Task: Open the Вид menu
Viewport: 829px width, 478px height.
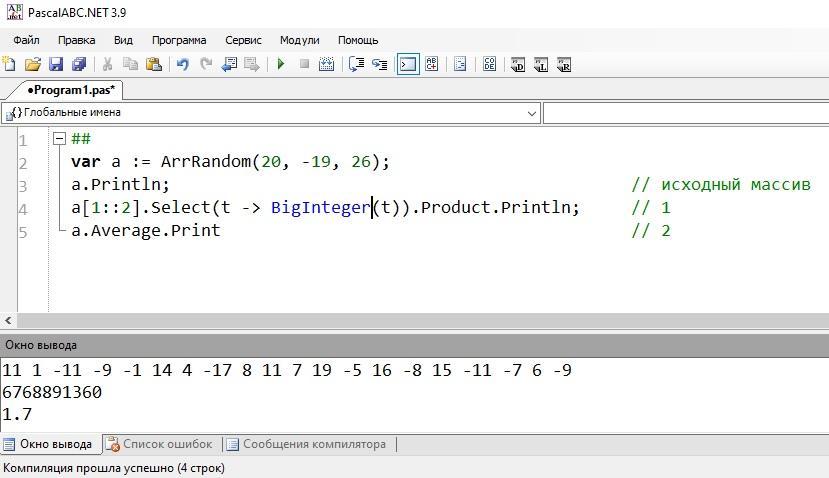Action: coord(123,40)
